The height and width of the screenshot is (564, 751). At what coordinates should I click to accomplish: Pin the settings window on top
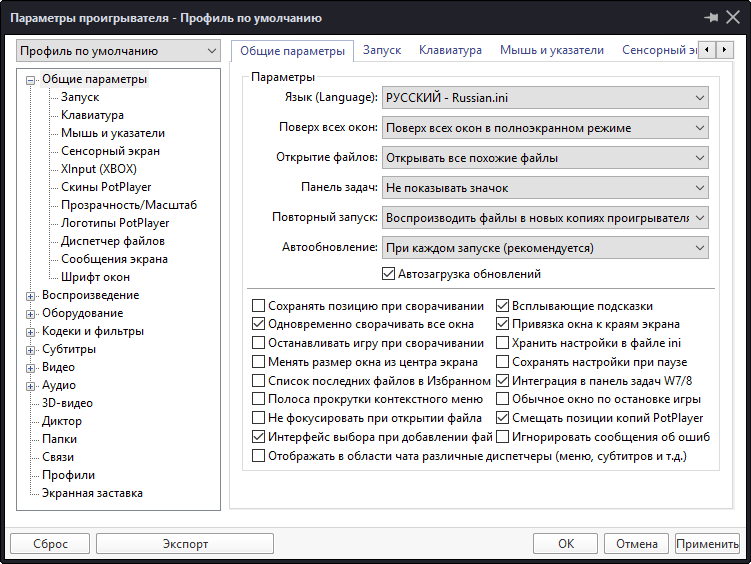[712, 18]
